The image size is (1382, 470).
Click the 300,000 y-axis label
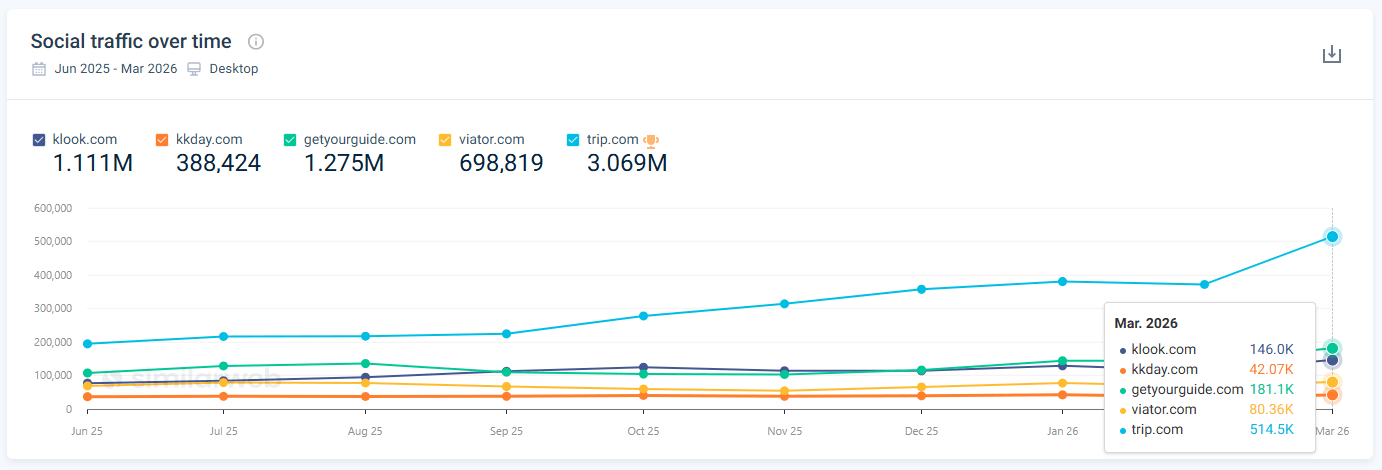pyautogui.click(x=53, y=308)
